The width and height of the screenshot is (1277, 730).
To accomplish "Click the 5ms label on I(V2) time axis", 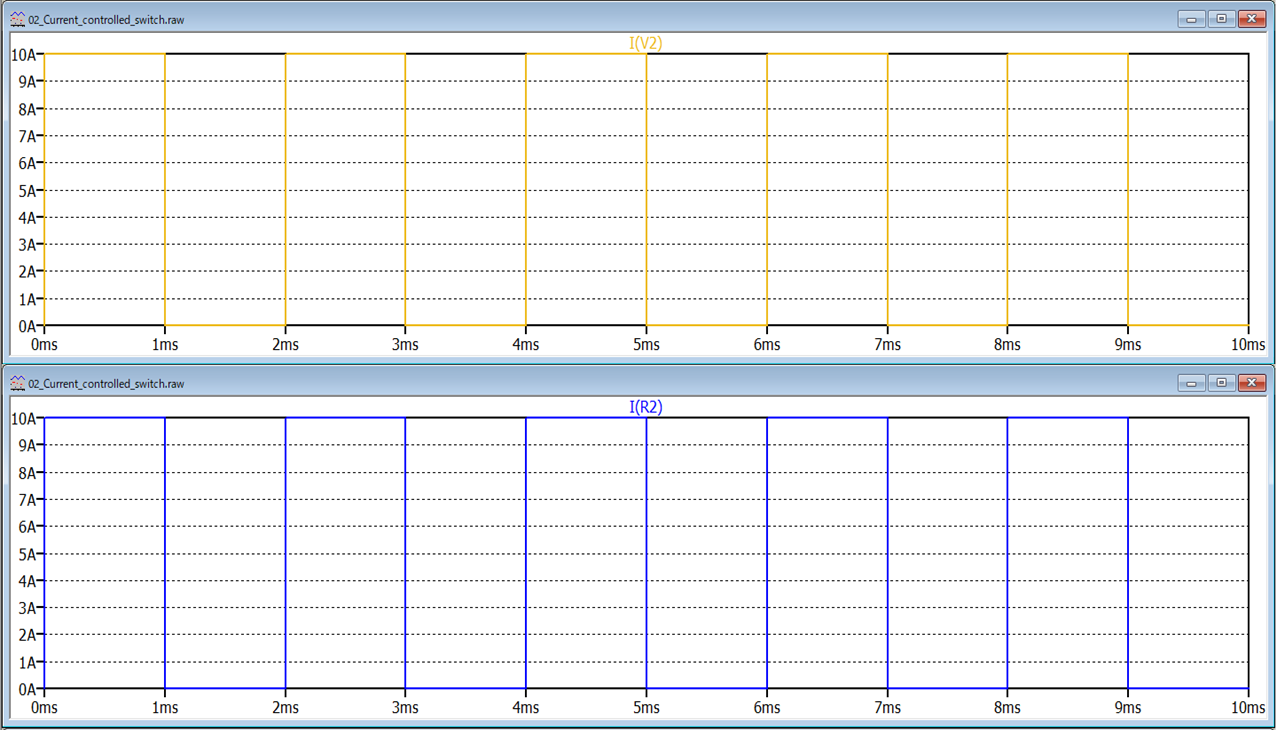I will [x=646, y=345].
